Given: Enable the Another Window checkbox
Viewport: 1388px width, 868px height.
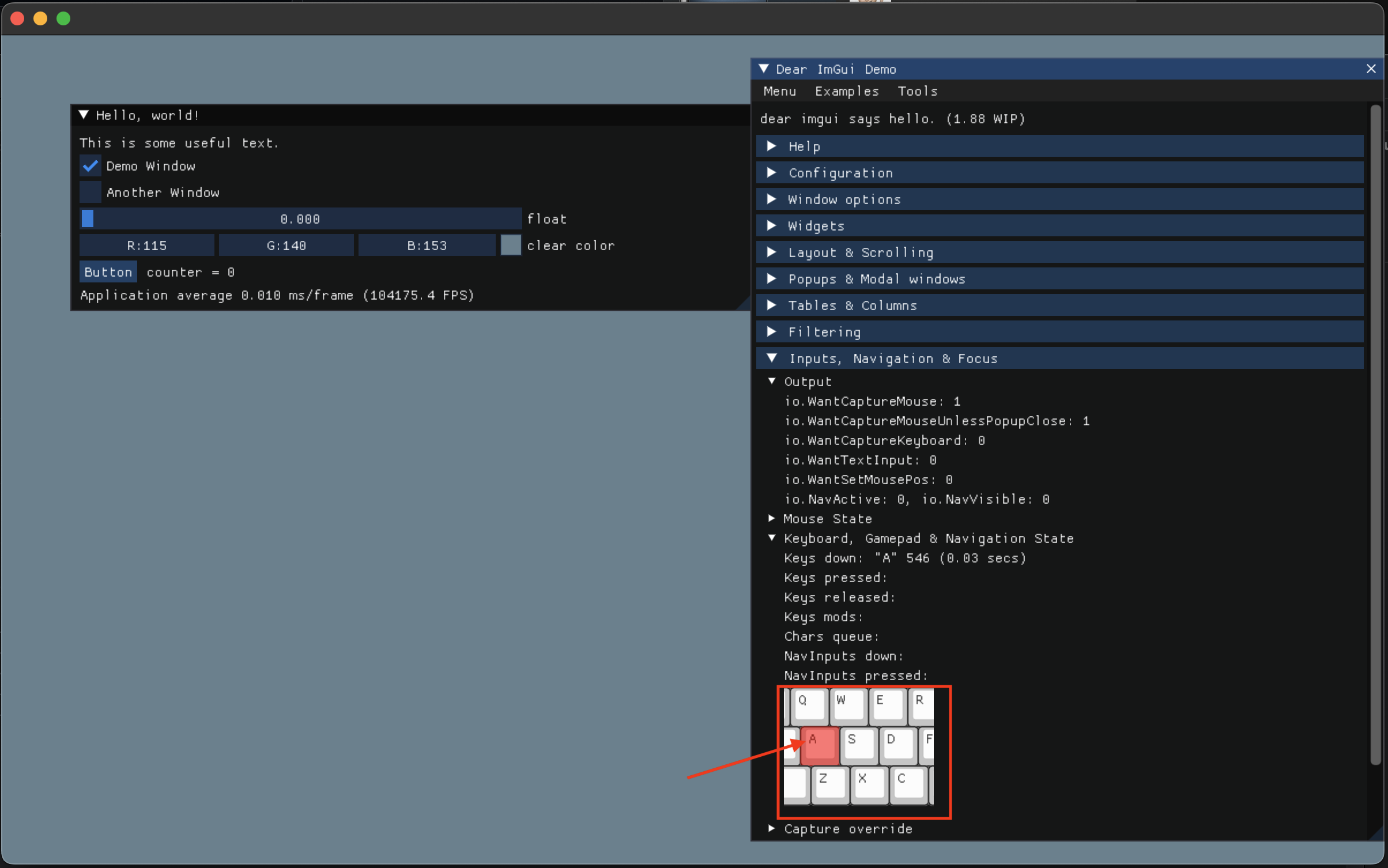Looking at the screenshot, I should [89, 192].
